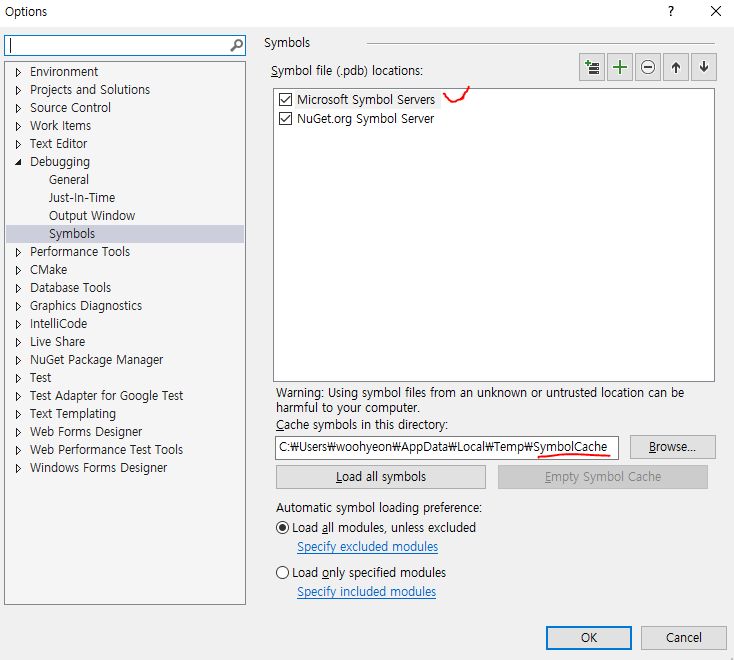Expand the Source Control node

pos(18,108)
